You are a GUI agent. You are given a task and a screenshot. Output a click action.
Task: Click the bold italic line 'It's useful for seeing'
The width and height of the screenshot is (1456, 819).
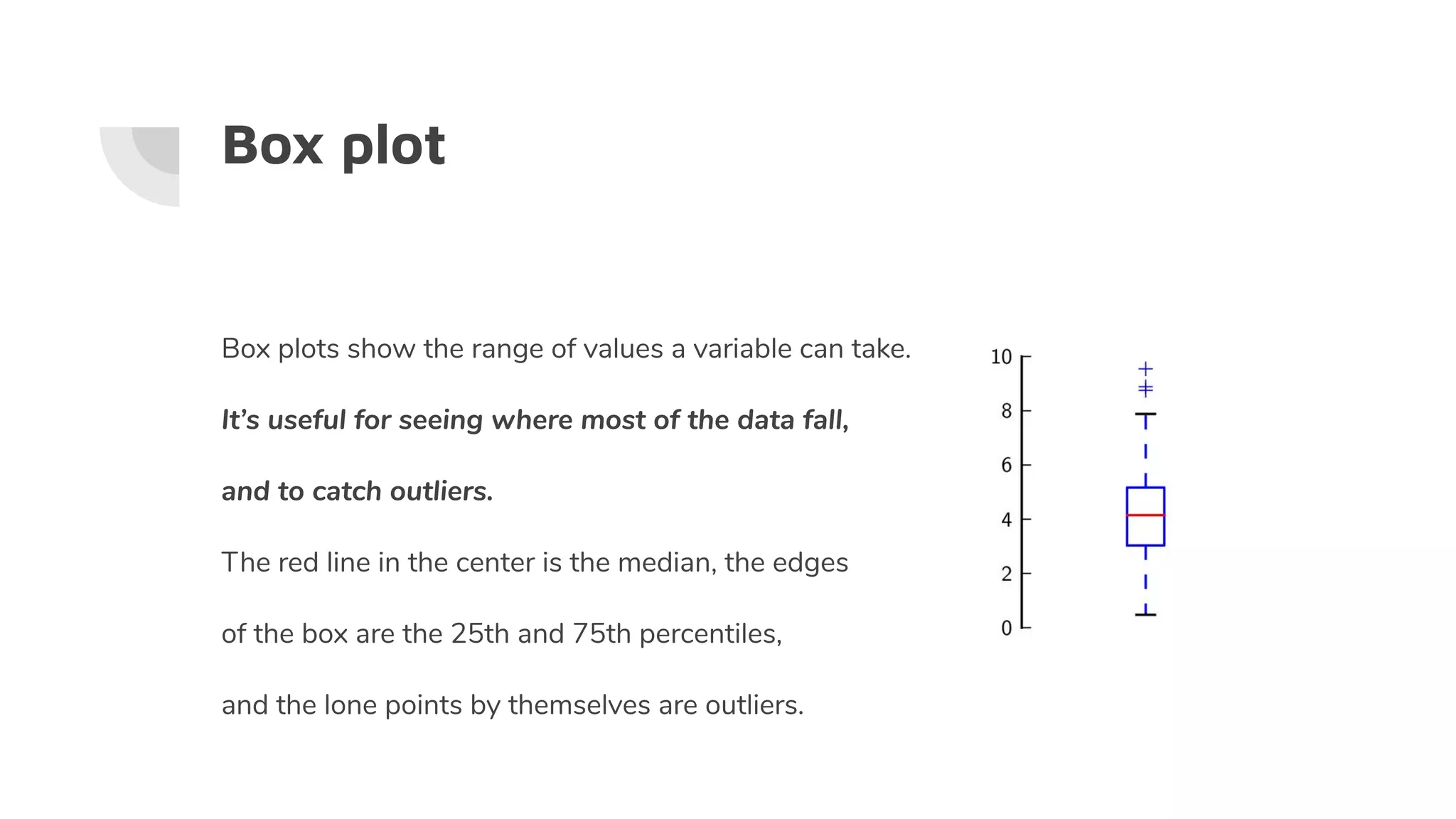pyautogui.click(x=535, y=420)
